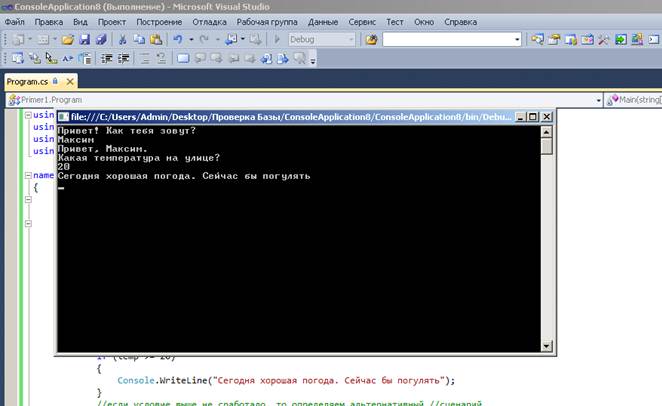Click the console window title bar icon

point(63,117)
